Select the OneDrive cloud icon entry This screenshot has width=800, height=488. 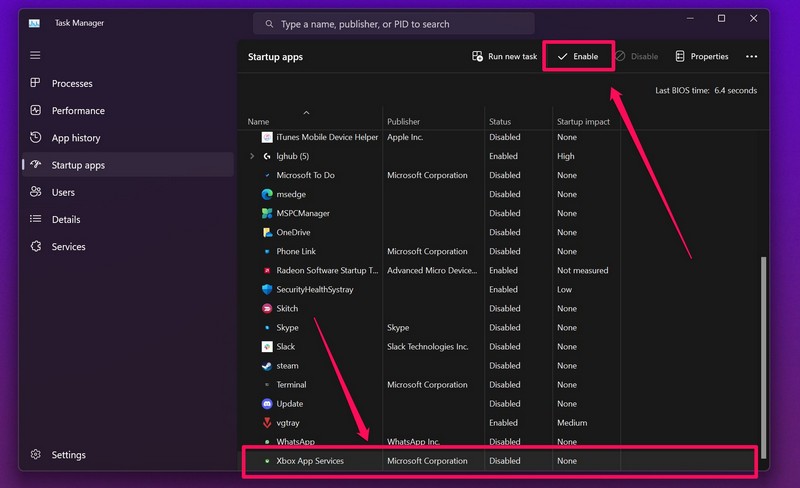(267, 232)
